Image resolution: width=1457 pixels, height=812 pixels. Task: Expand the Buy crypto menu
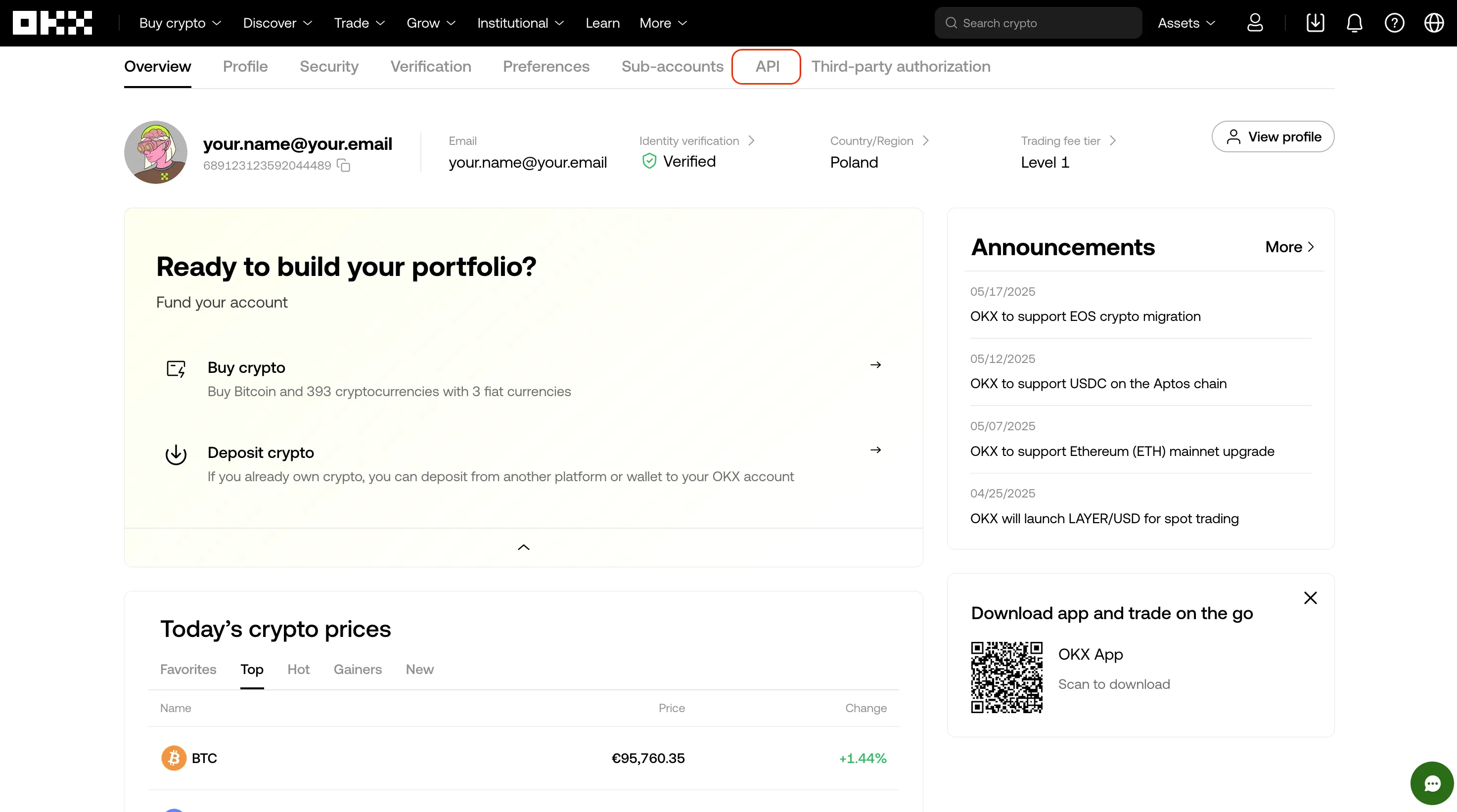(180, 23)
